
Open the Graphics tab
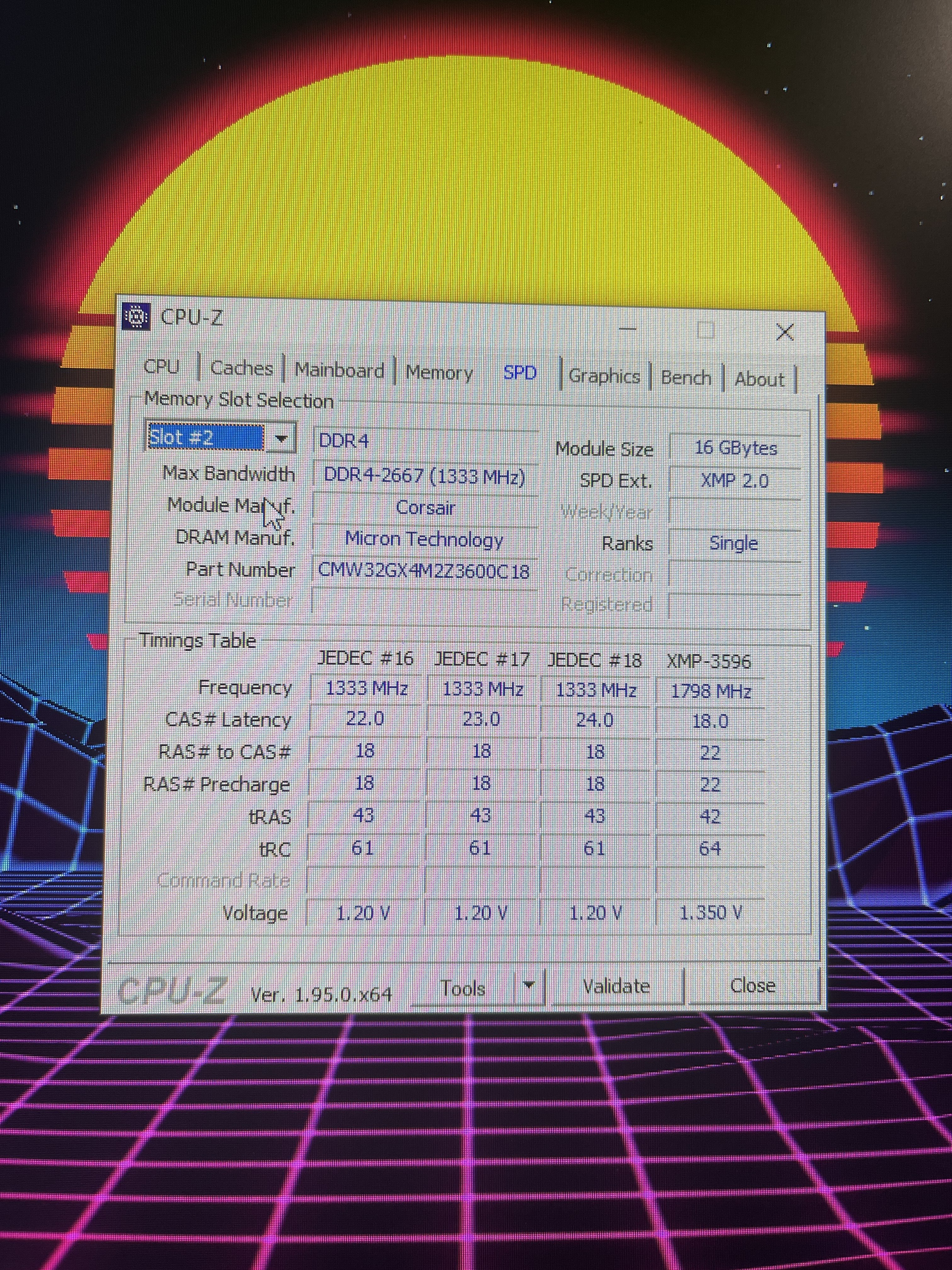[x=604, y=376]
